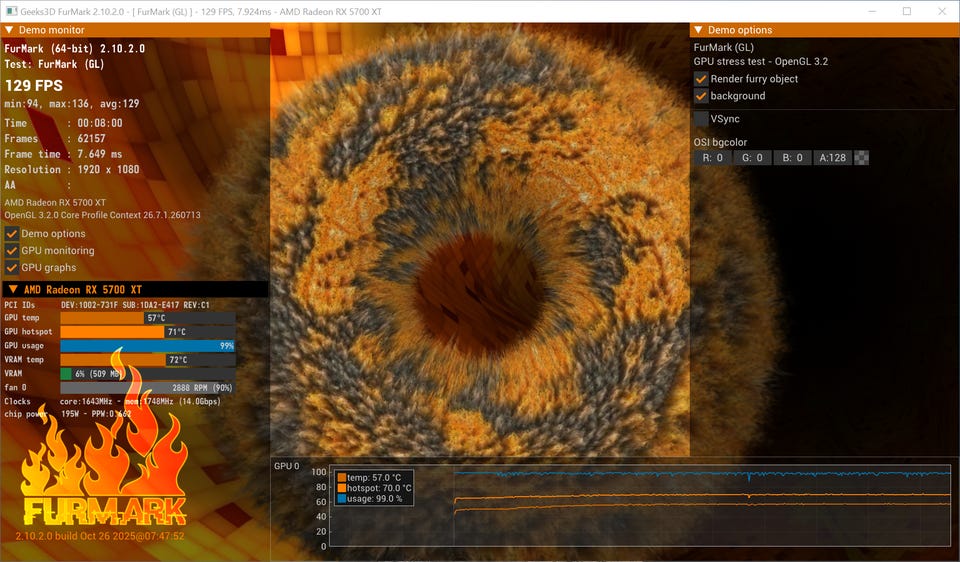
Task: Click the Resolution 1920 x 1080 value
Action: [x=108, y=170]
